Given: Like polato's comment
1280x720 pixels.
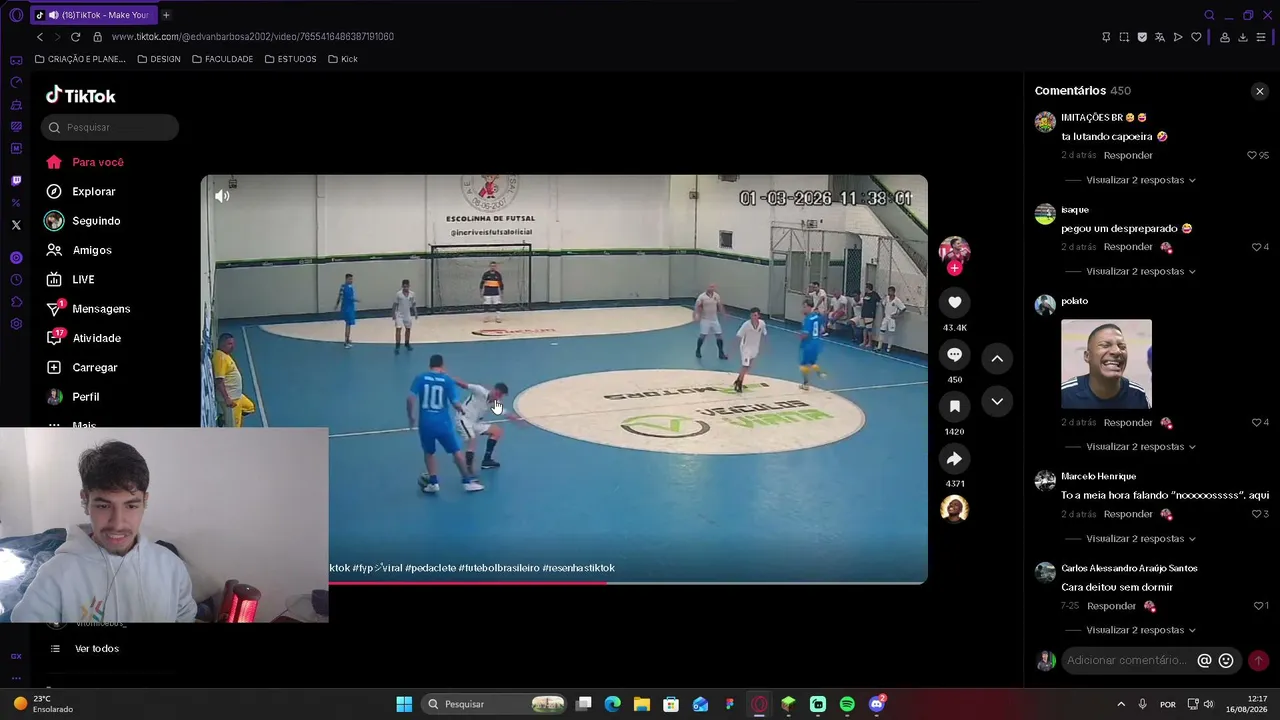Looking at the screenshot, I should [x=1257, y=422].
